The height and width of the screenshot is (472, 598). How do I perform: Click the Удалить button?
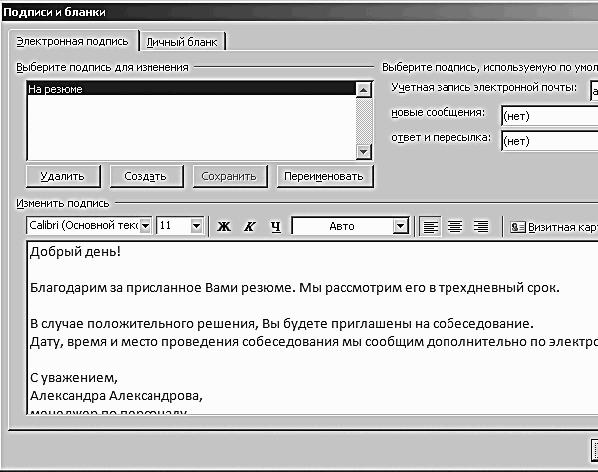[63, 177]
